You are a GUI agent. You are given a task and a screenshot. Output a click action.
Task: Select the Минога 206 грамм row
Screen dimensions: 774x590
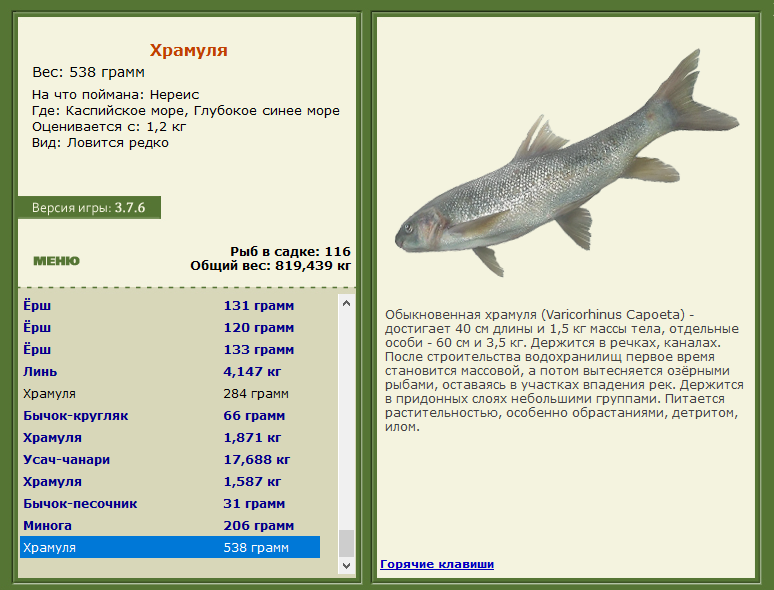click(x=170, y=525)
